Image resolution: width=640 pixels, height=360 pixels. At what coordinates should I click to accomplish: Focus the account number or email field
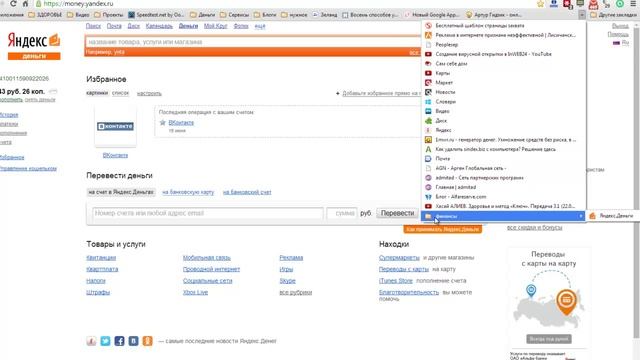208,213
